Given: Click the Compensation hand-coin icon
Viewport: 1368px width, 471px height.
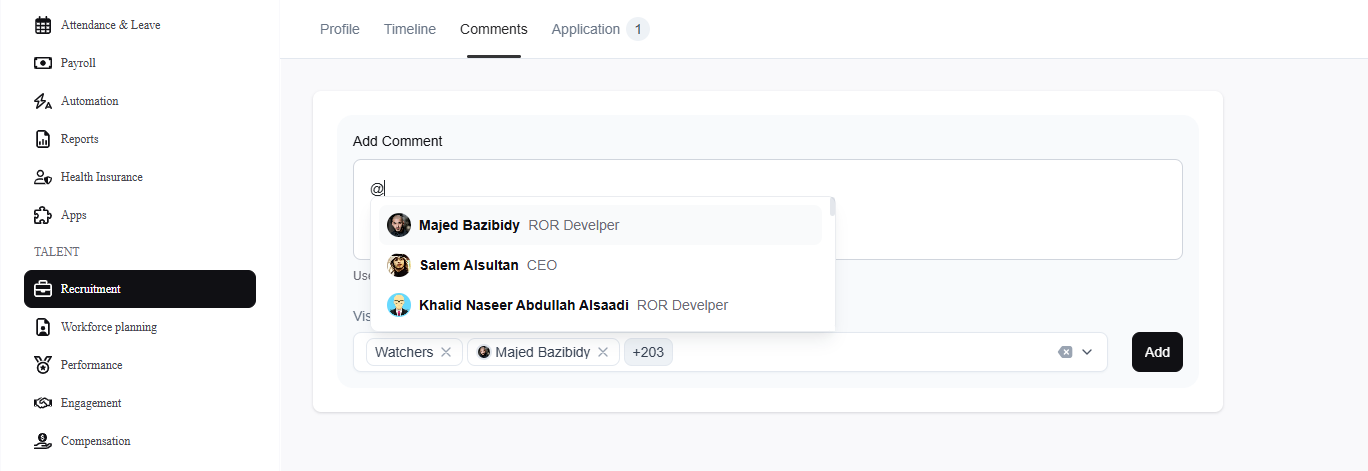Looking at the screenshot, I should tap(43, 441).
